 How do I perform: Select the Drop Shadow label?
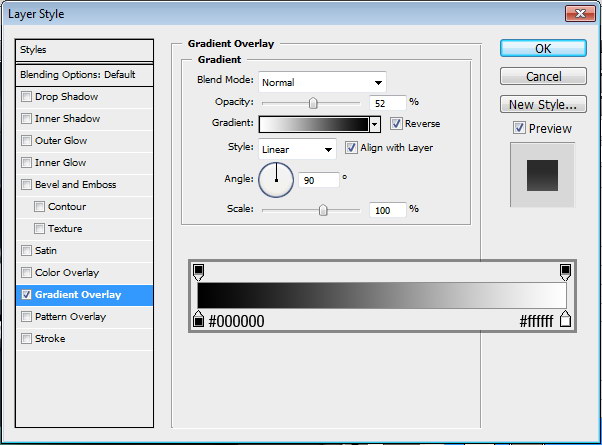66,96
